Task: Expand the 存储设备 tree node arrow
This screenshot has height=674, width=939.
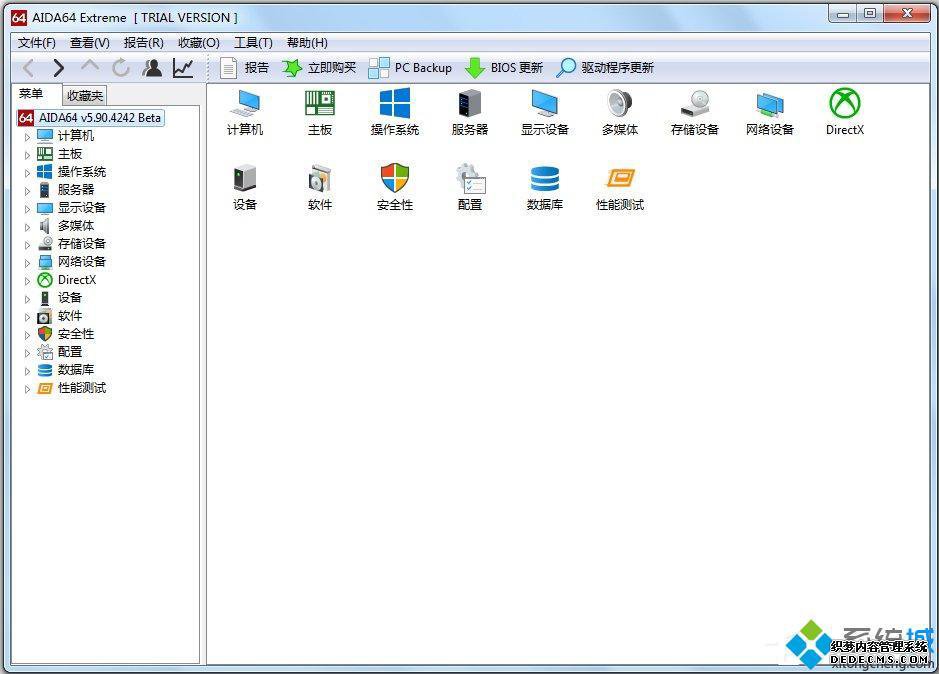Action: [x=27, y=245]
